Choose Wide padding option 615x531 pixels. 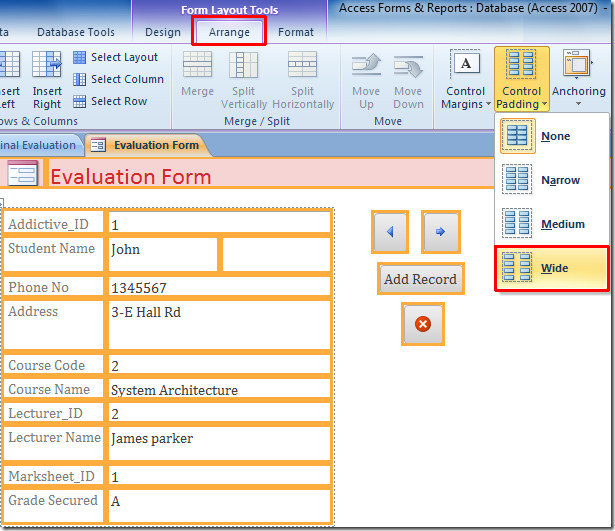[x=551, y=268]
